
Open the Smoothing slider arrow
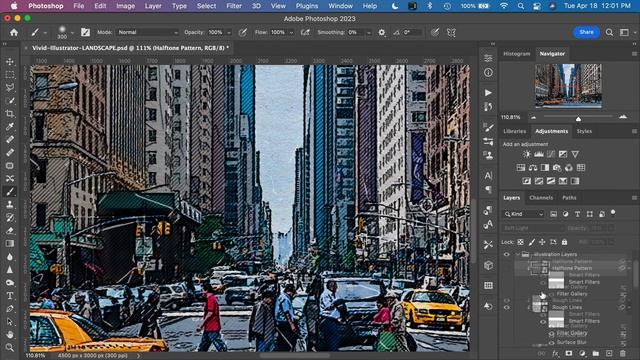pyautogui.click(x=369, y=32)
